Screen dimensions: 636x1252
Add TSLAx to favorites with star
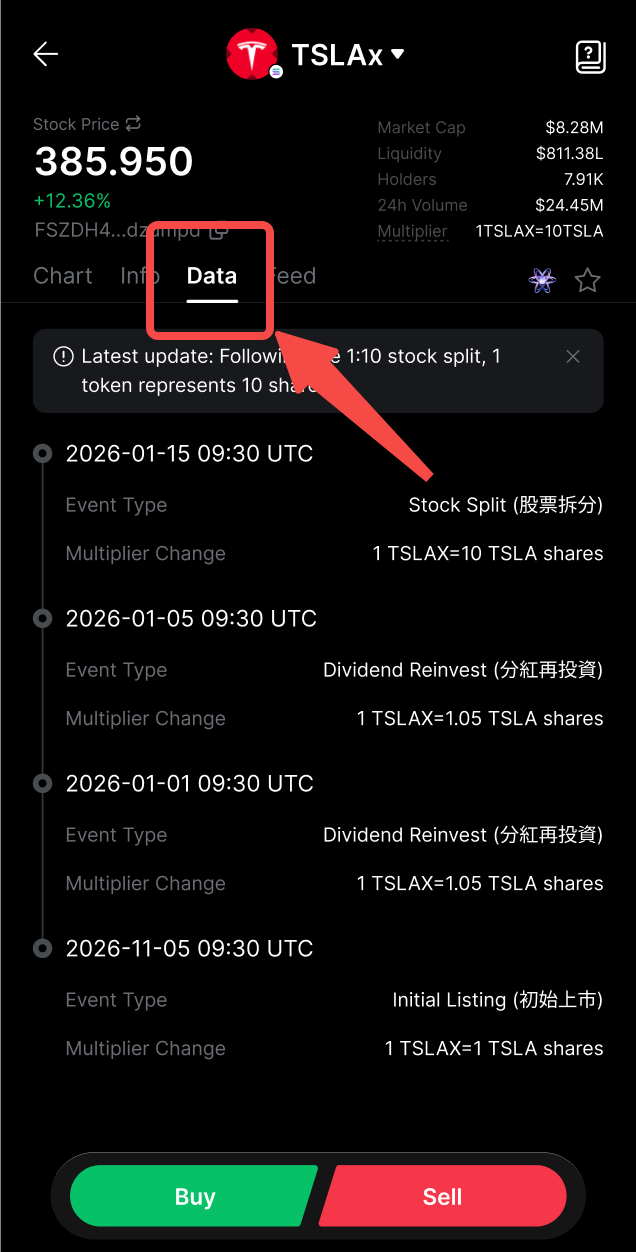click(588, 280)
